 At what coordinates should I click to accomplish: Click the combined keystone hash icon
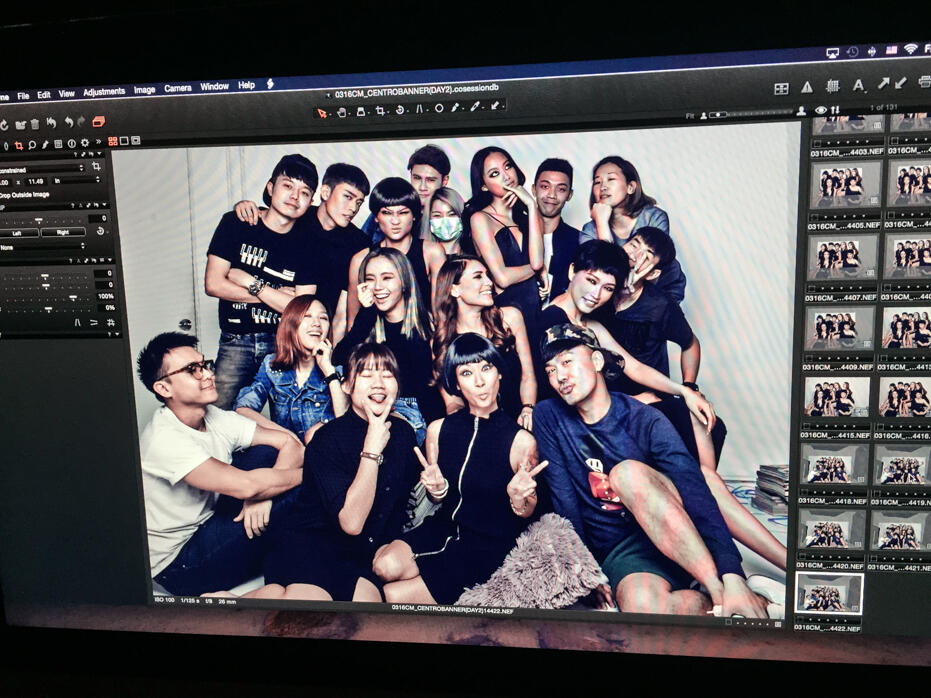click(x=111, y=322)
